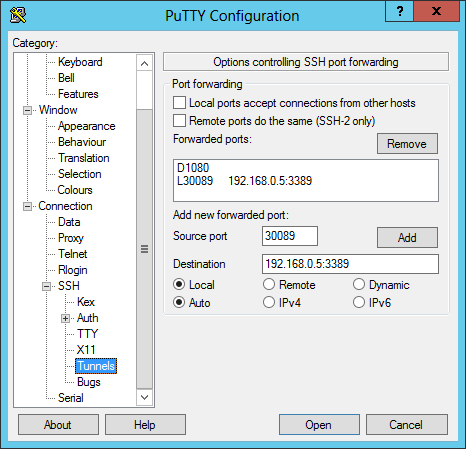Open the Kex category
466x449 pixels.
(86, 302)
